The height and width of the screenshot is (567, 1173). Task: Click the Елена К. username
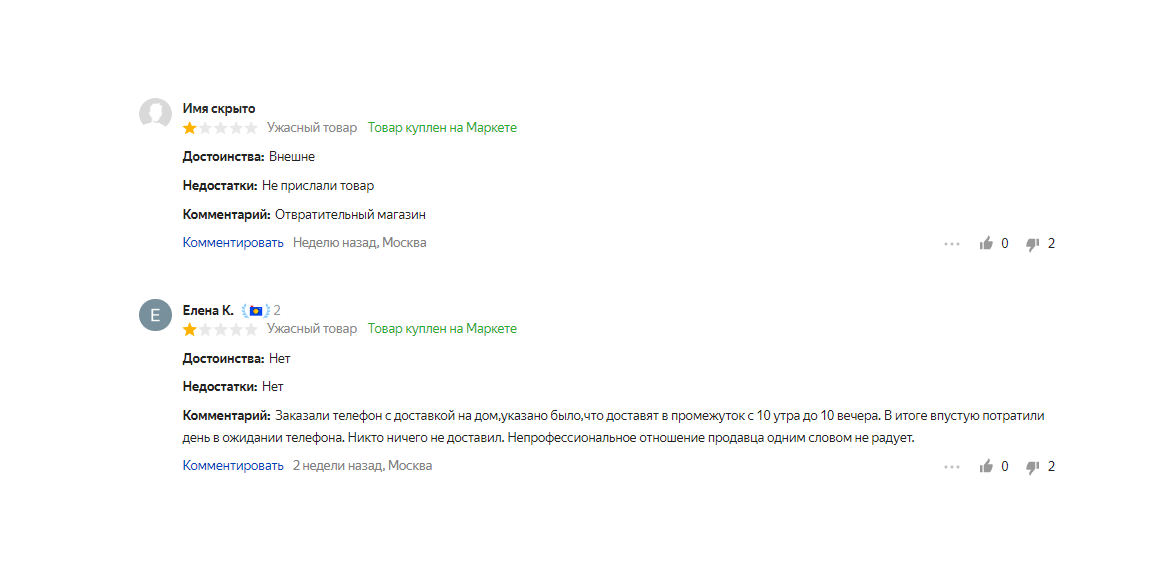point(208,310)
